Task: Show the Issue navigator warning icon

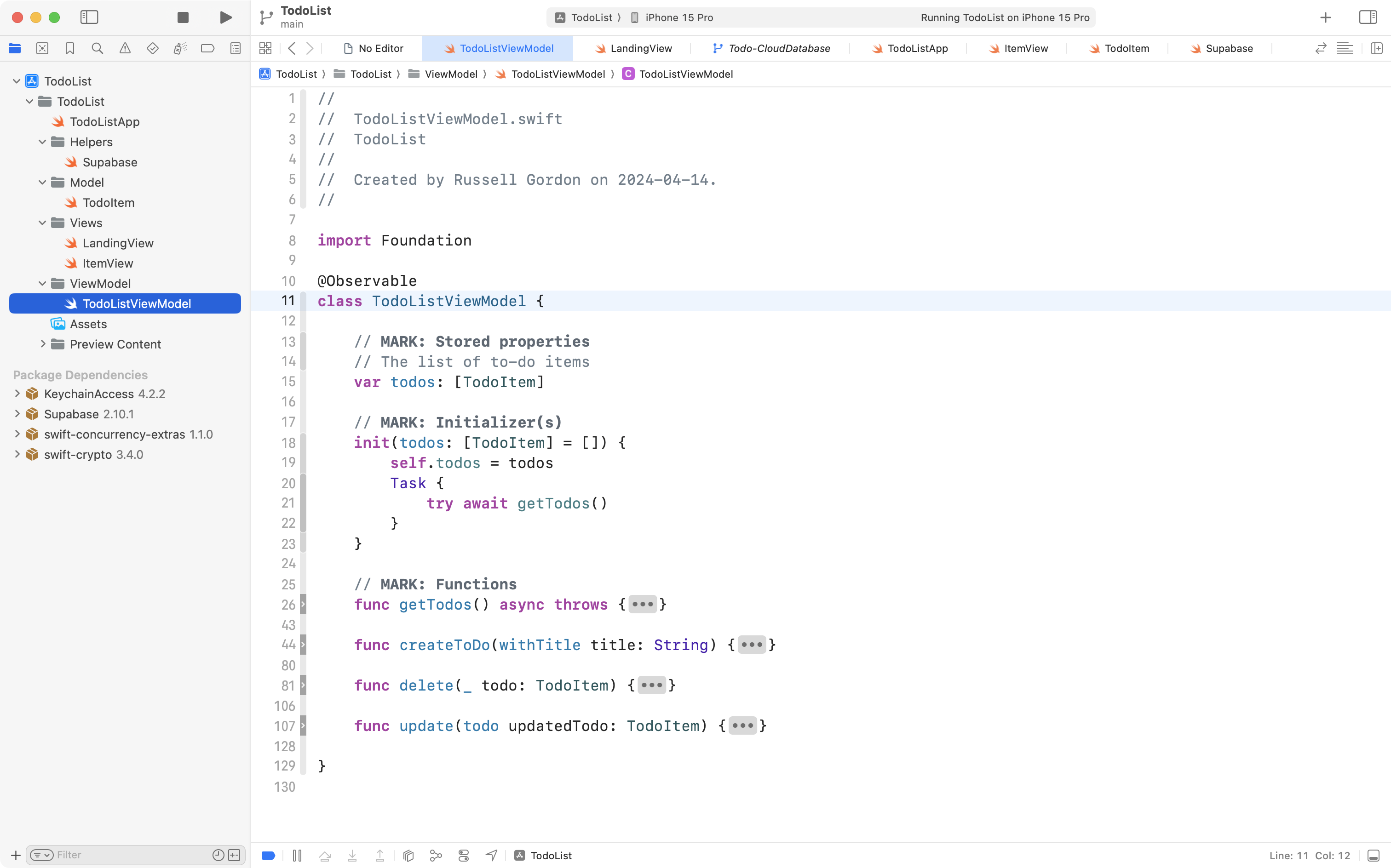Action: click(x=125, y=48)
